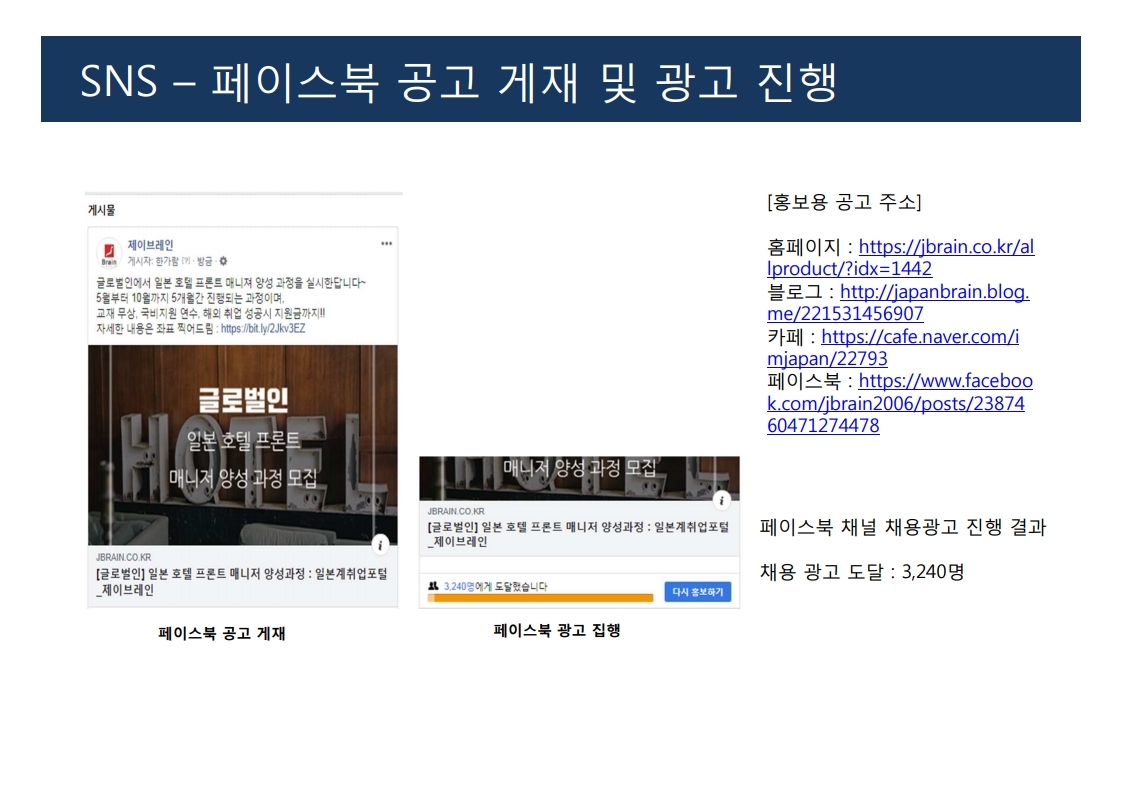Click the gear icon beside 방금 in post header
Screen dimensions: 1122x793
coord(223,261)
